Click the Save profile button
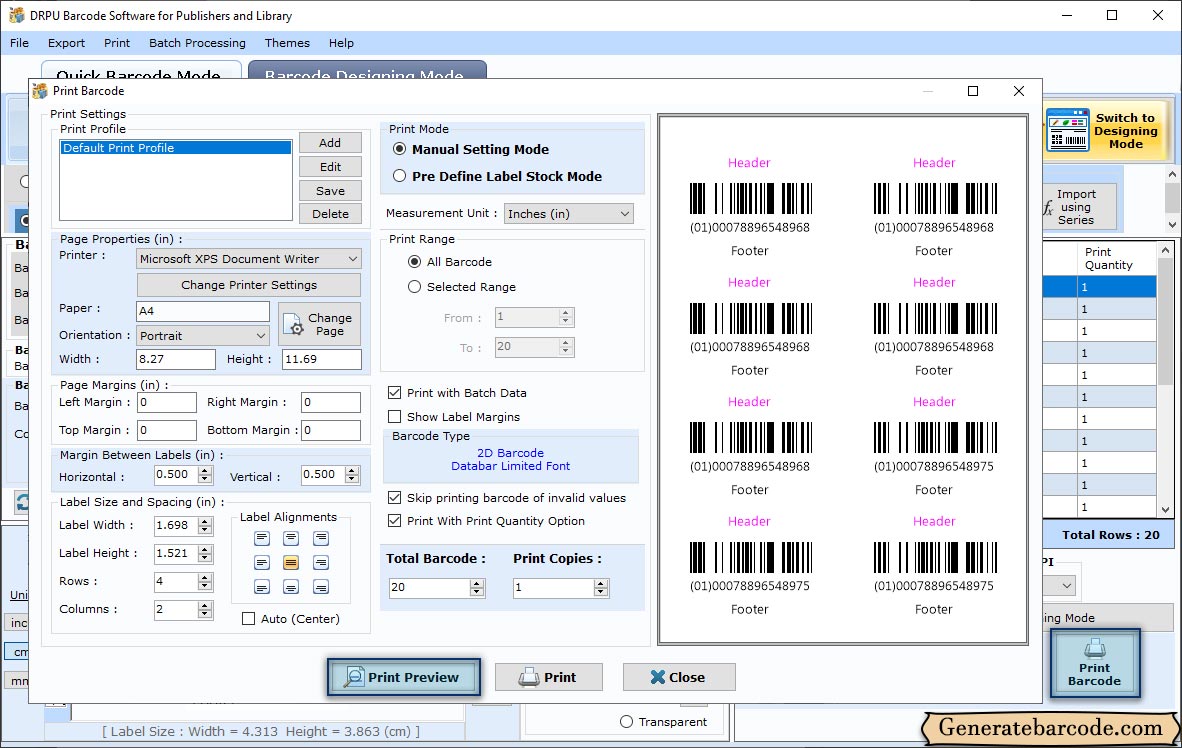 pos(330,191)
